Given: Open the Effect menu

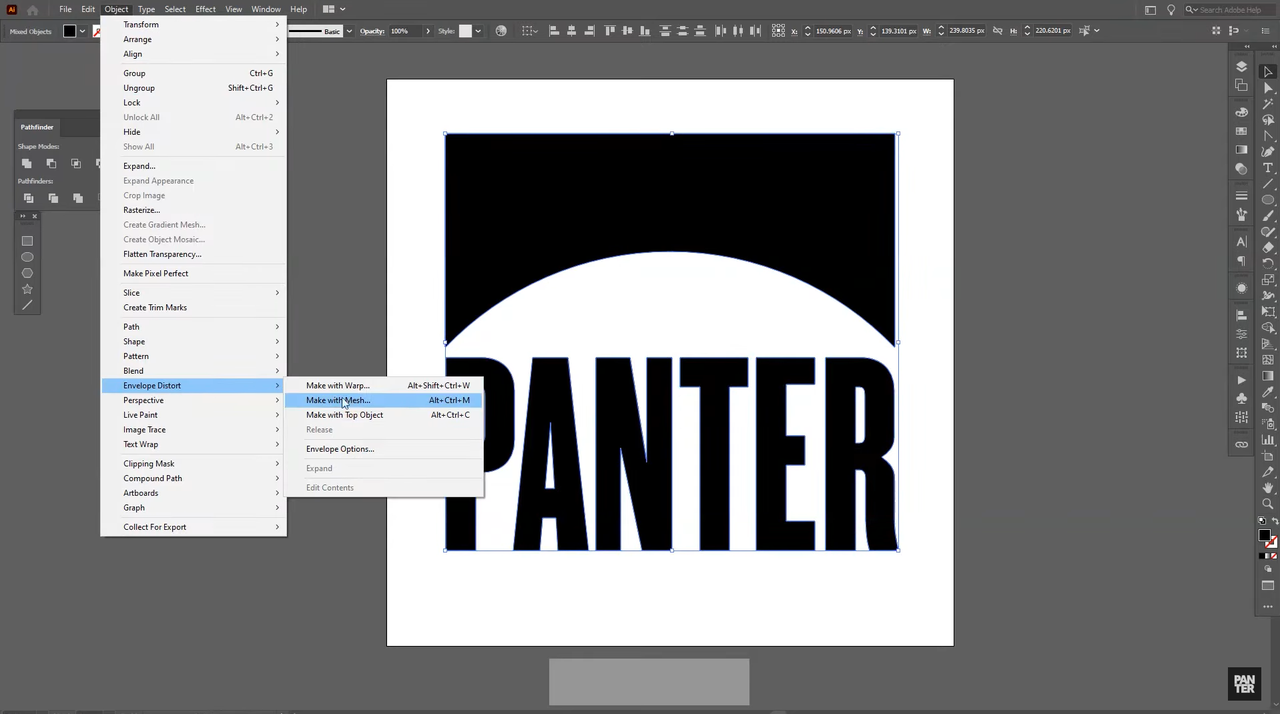Looking at the screenshot, I should (205, 9).
